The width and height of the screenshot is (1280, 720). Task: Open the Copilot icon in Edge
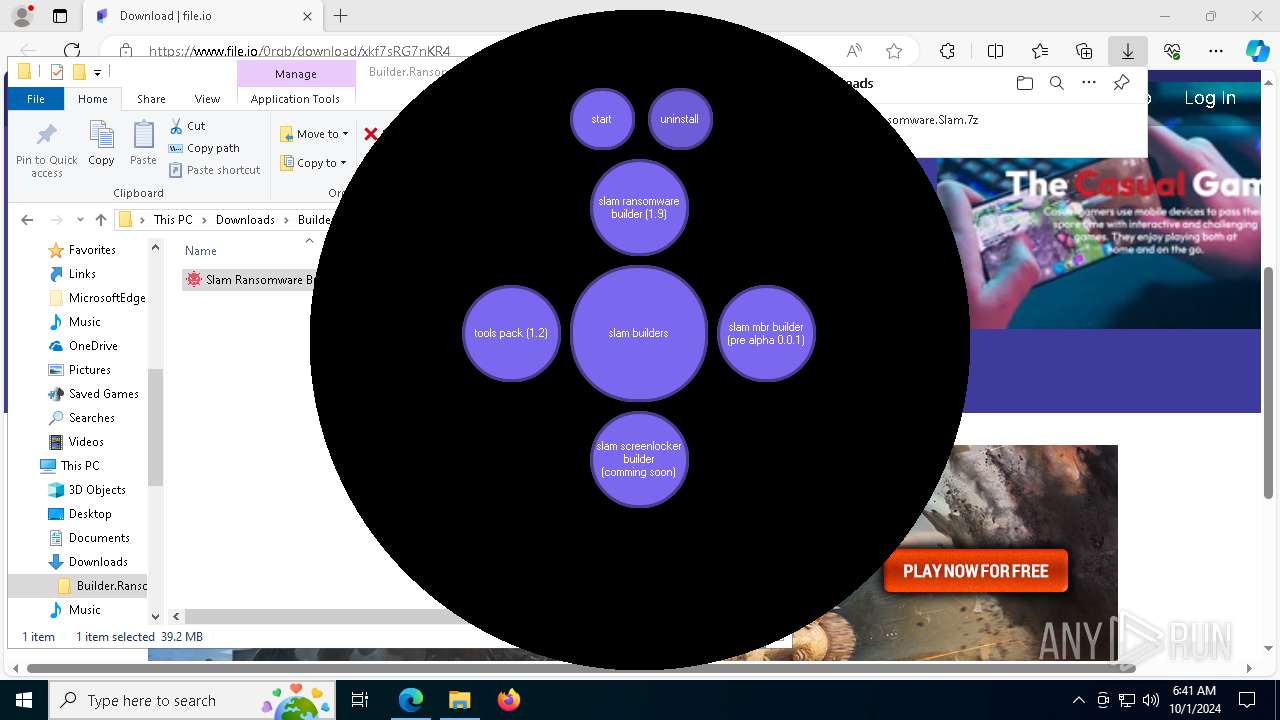(1257, 51)
